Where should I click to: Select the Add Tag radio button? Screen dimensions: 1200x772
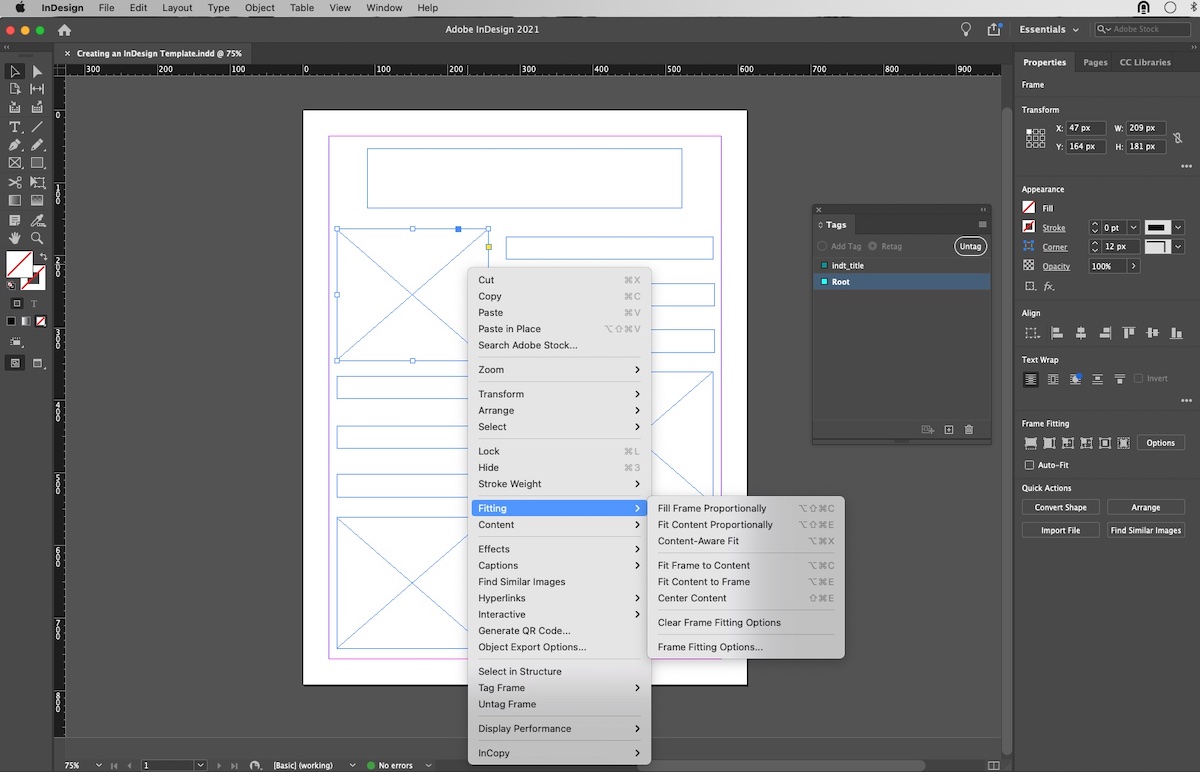pyautogui.click(x=823, y=246)
